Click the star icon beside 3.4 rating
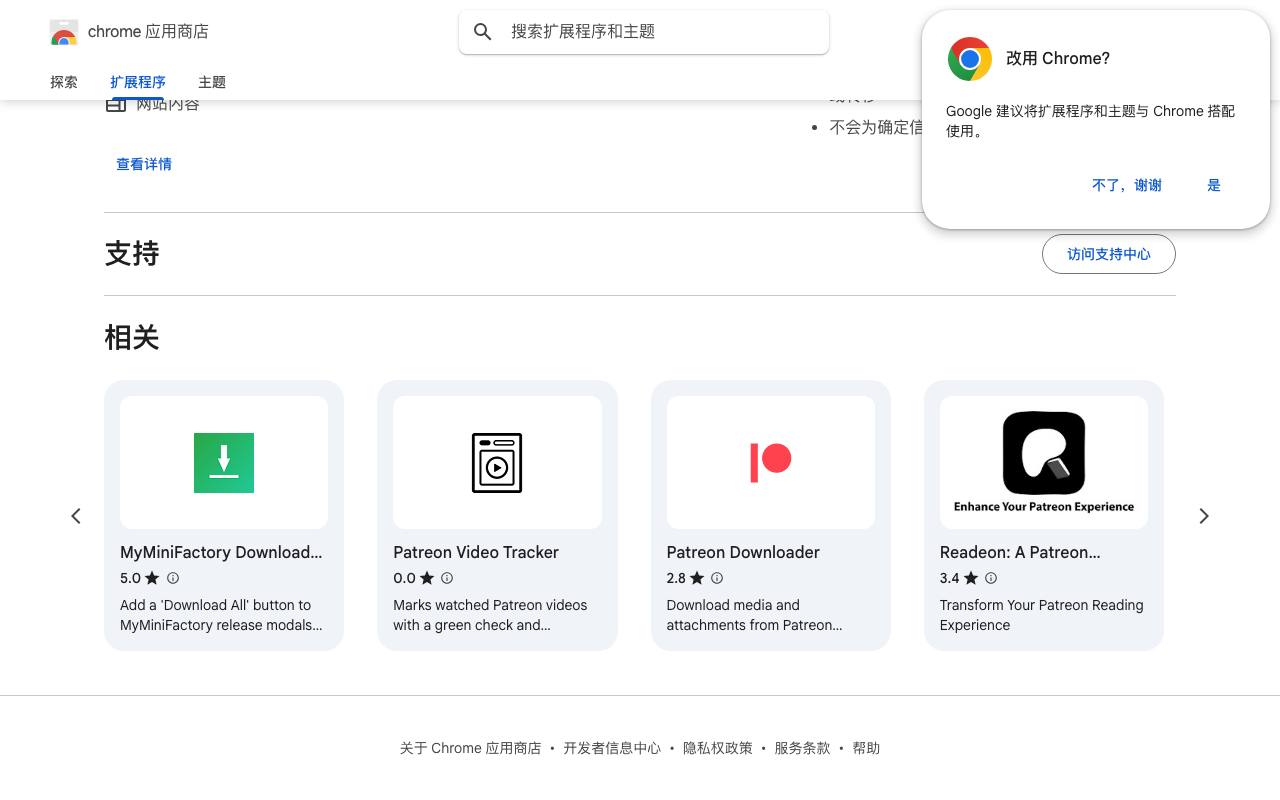The height and width of the screenshot is (800, 1280). click(971, 578)
